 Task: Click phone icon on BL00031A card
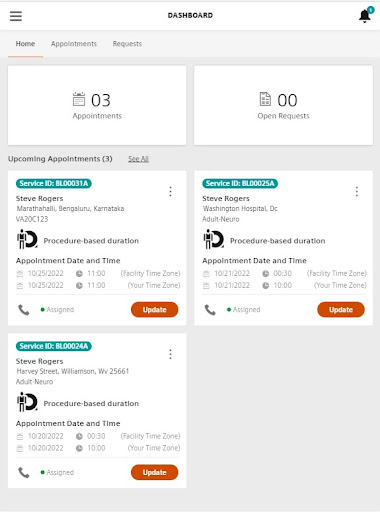click(x=24, y=310)
